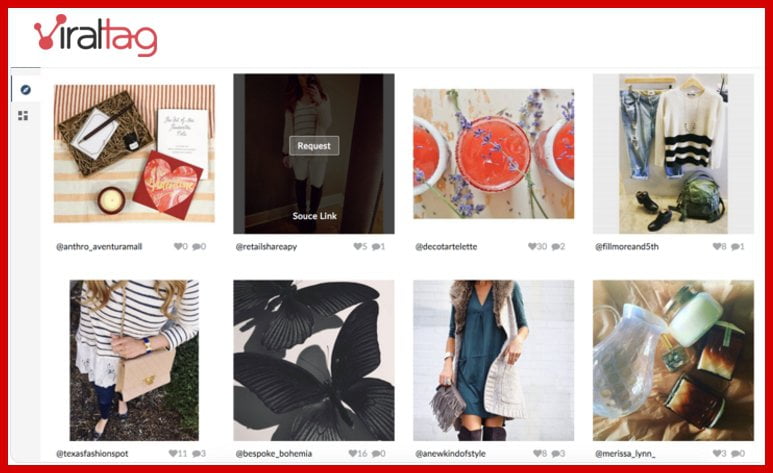The width and height of the screenshot is (773, 473).
Task: Open @anthro_aventuramall username link
Action: tap(99, 246)
